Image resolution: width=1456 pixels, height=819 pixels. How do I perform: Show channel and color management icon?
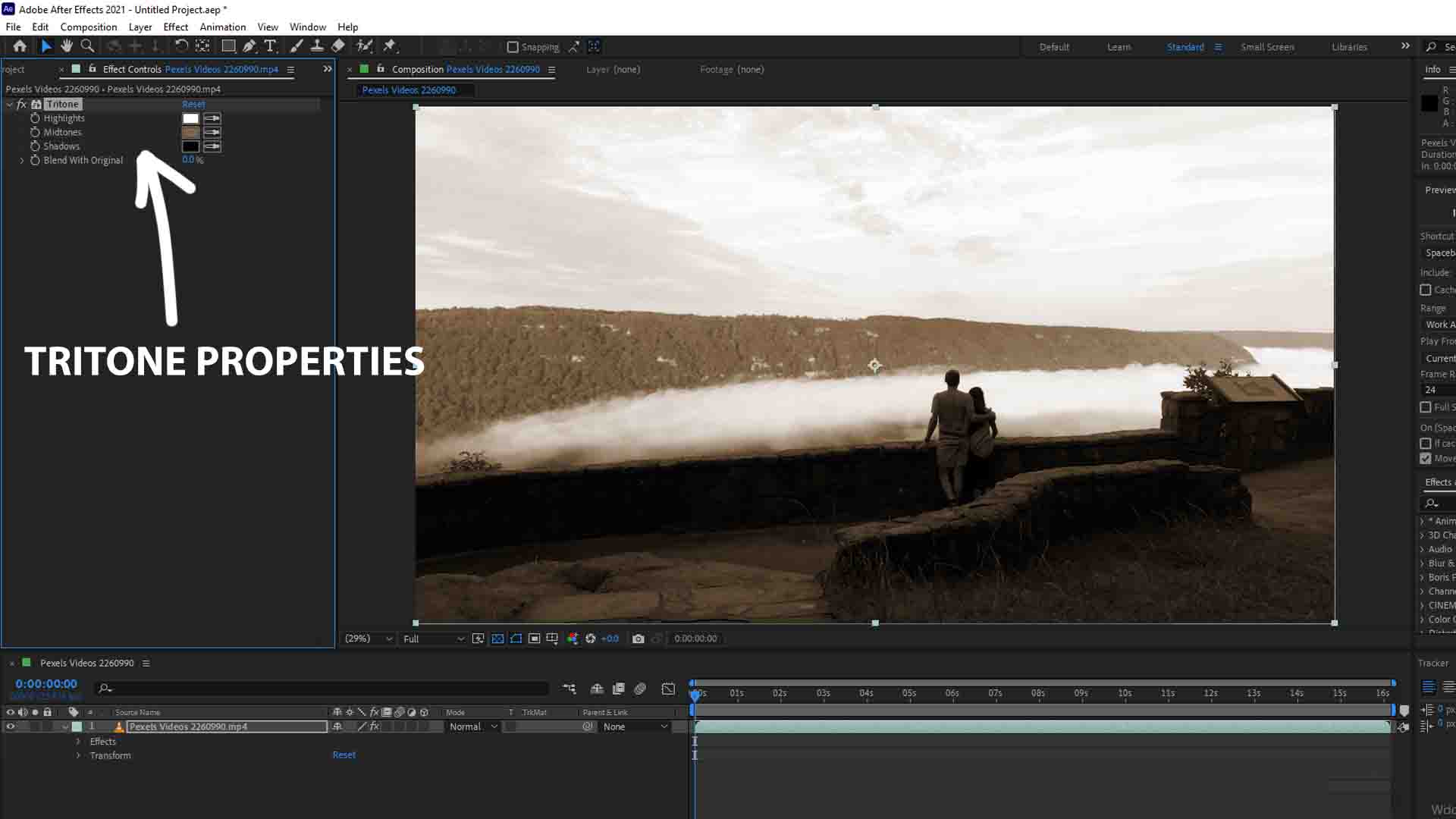pos(573,639)
